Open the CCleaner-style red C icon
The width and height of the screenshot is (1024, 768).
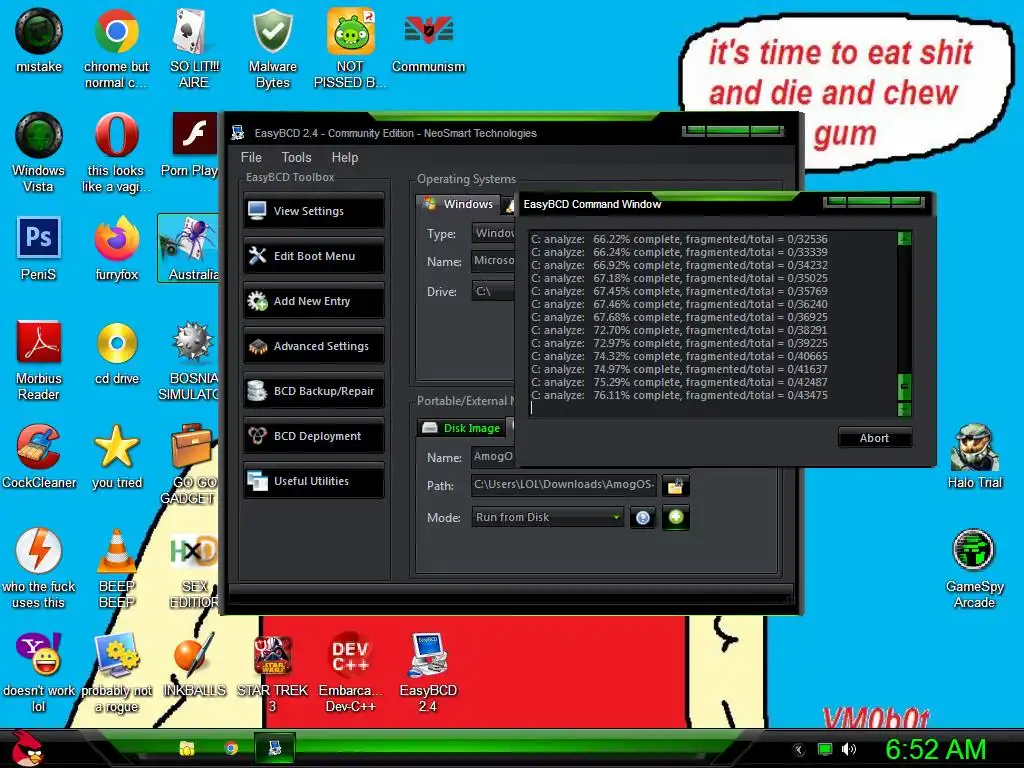(39, 456)
